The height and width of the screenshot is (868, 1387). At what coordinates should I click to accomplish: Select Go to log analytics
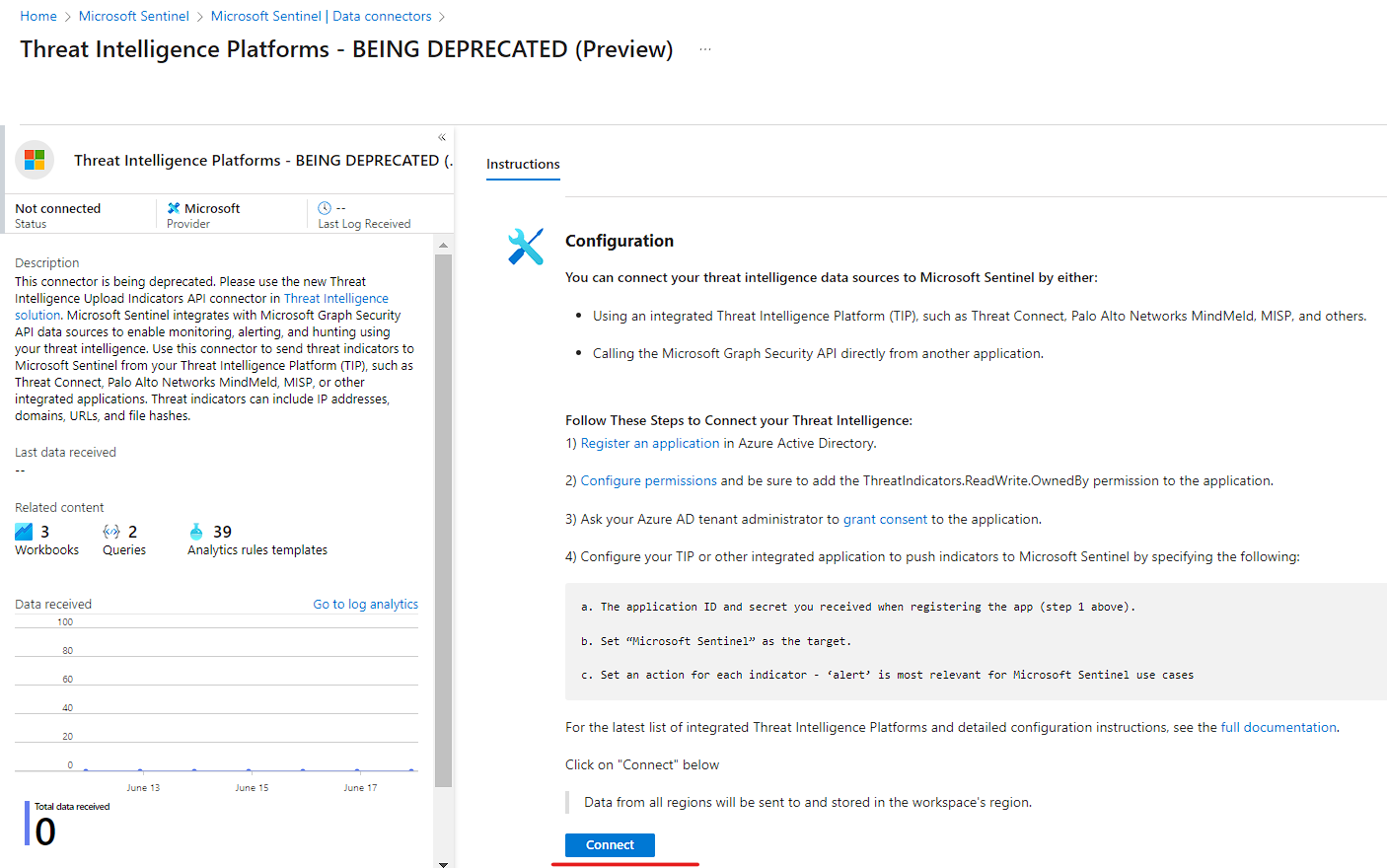pos(365,604)
